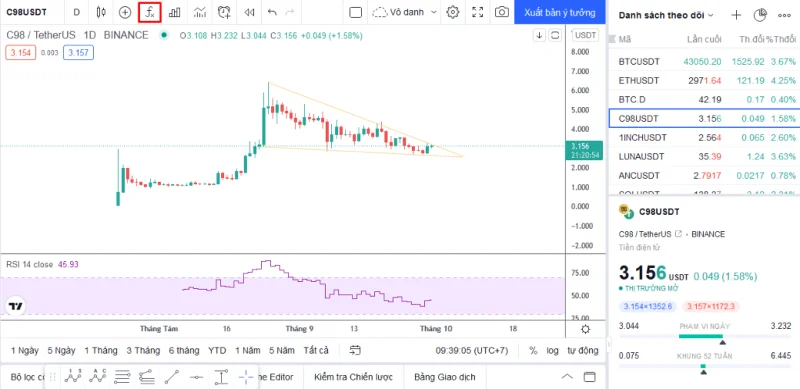
Task: Toggle the green market status dot
Action: [164, 35]
